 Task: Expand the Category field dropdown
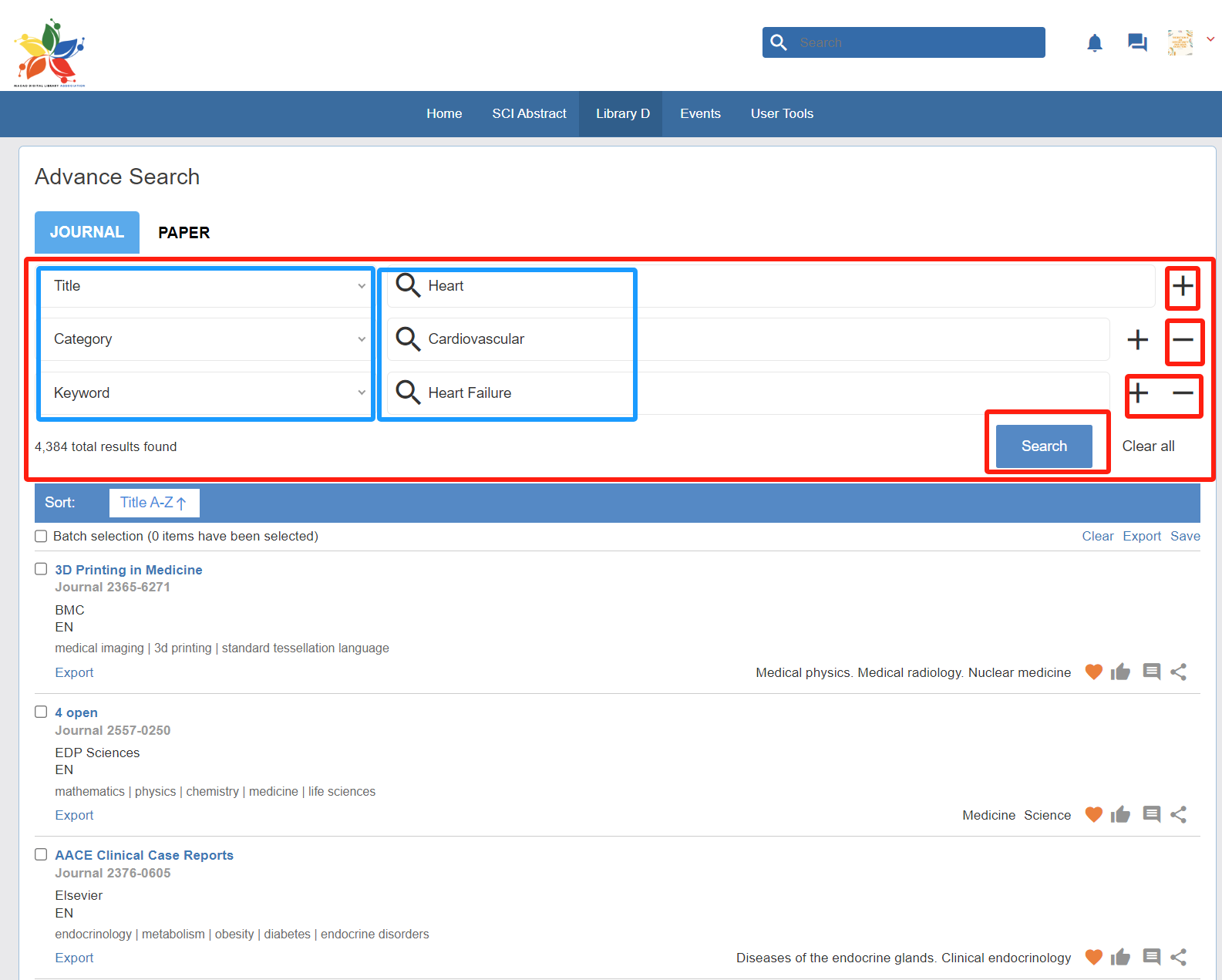tap(206, 339)
